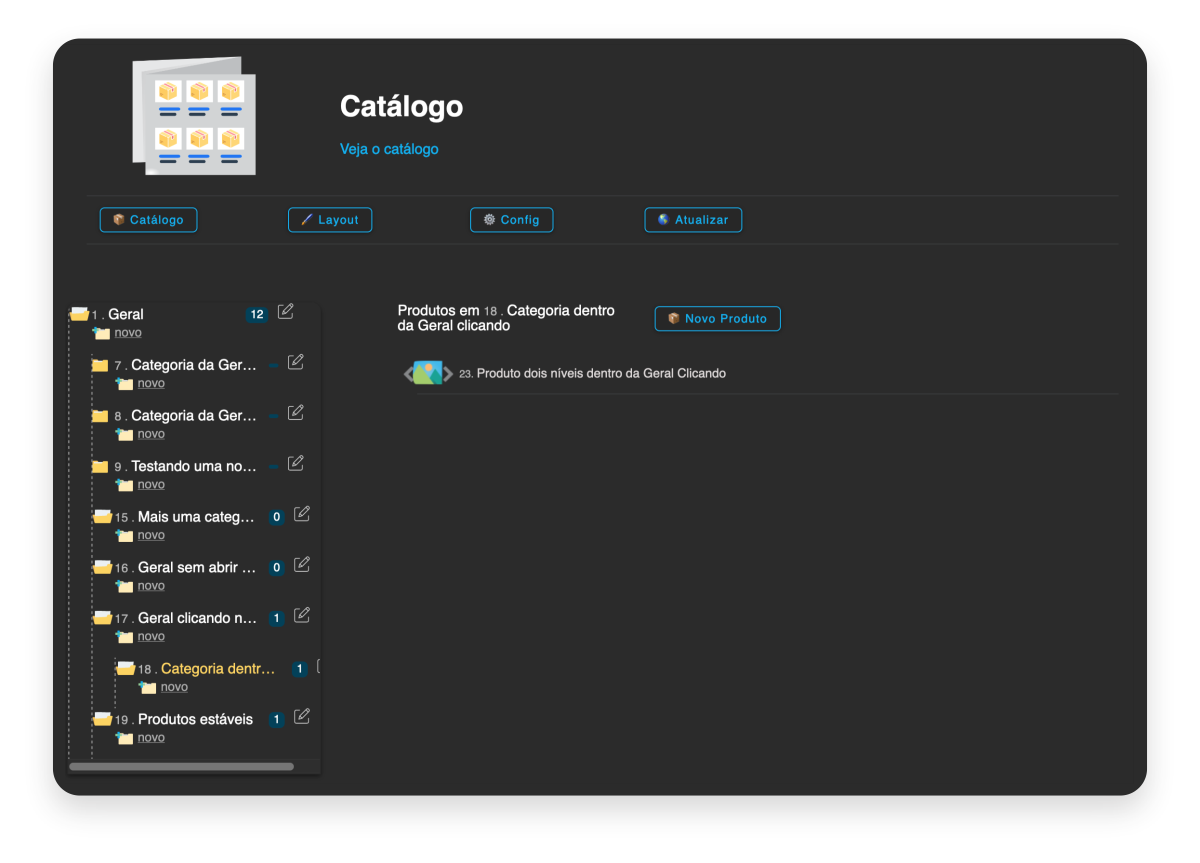Switch to the Layout tab
Screen dimensions: 1200x863
330,219
